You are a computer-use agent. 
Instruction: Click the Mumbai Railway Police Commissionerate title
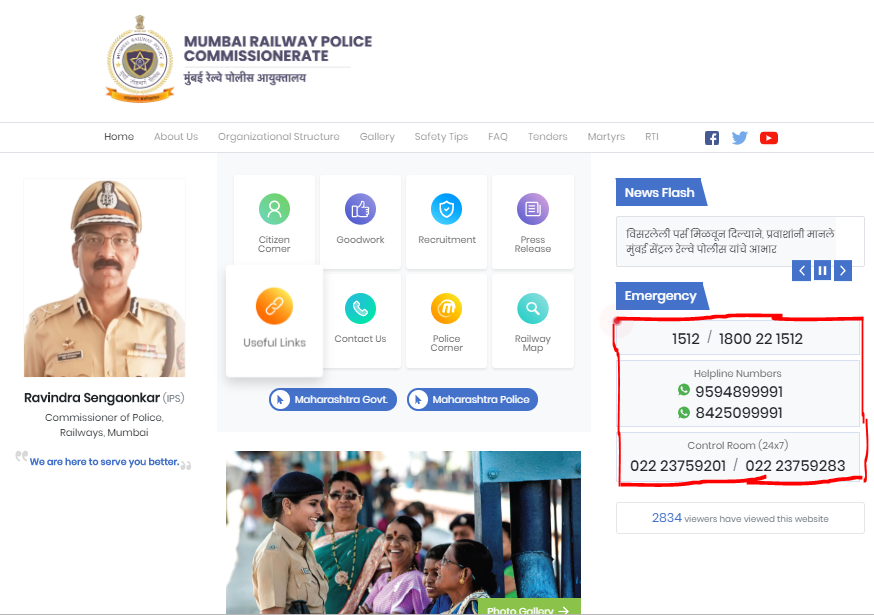tap(278, 49)
